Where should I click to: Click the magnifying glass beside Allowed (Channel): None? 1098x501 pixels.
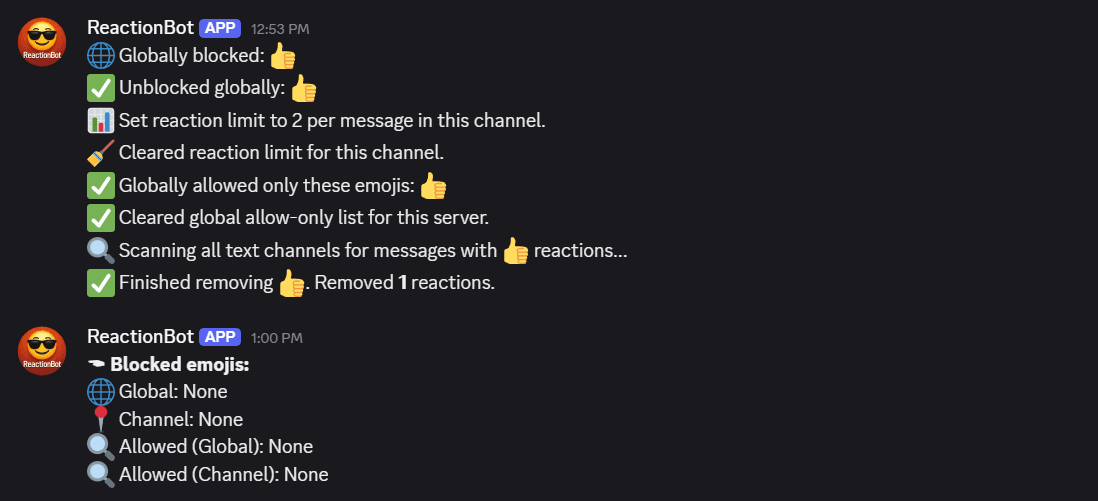[101, 474]
